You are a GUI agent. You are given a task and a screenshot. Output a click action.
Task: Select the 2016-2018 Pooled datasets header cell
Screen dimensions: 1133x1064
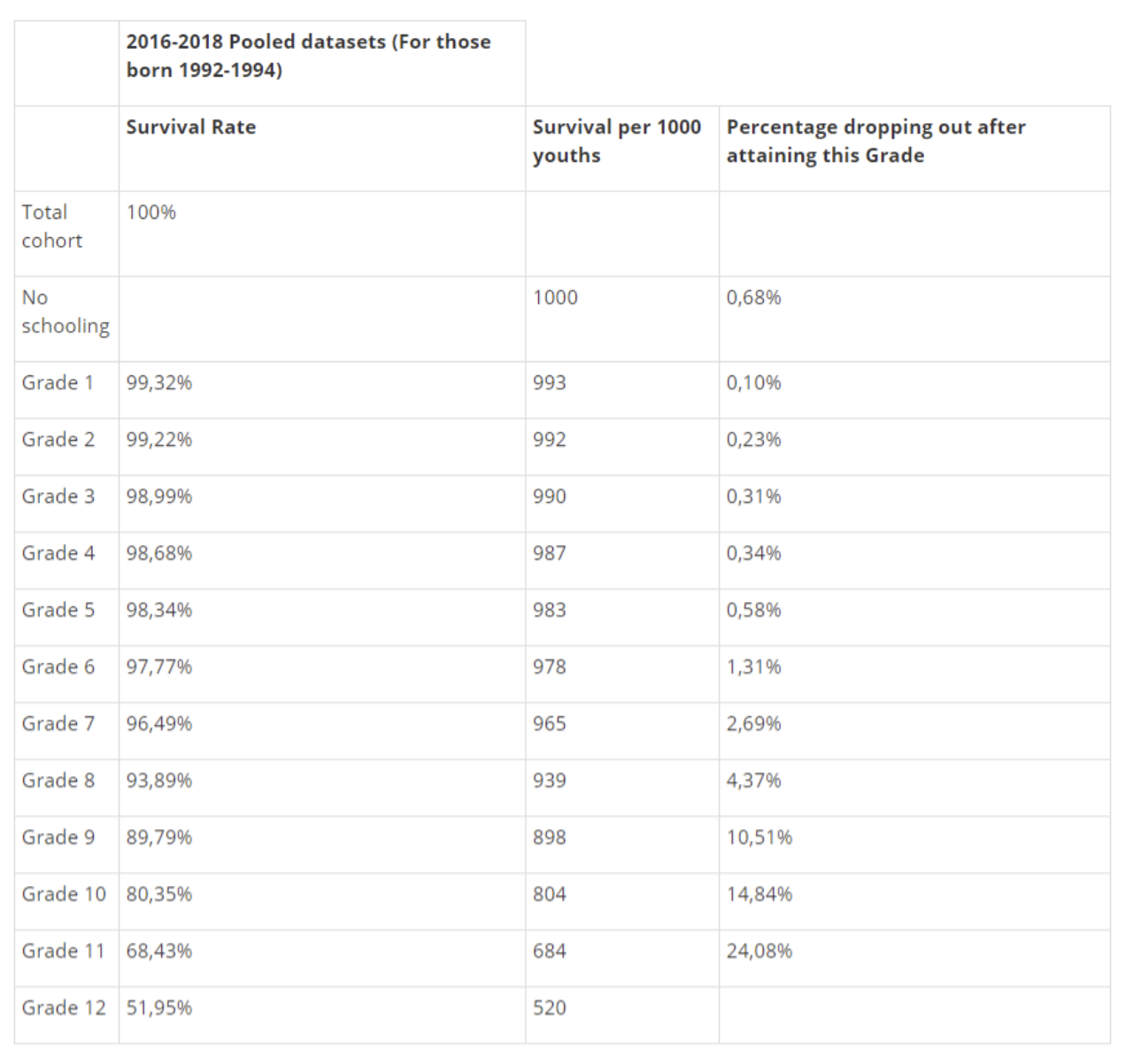308,55
